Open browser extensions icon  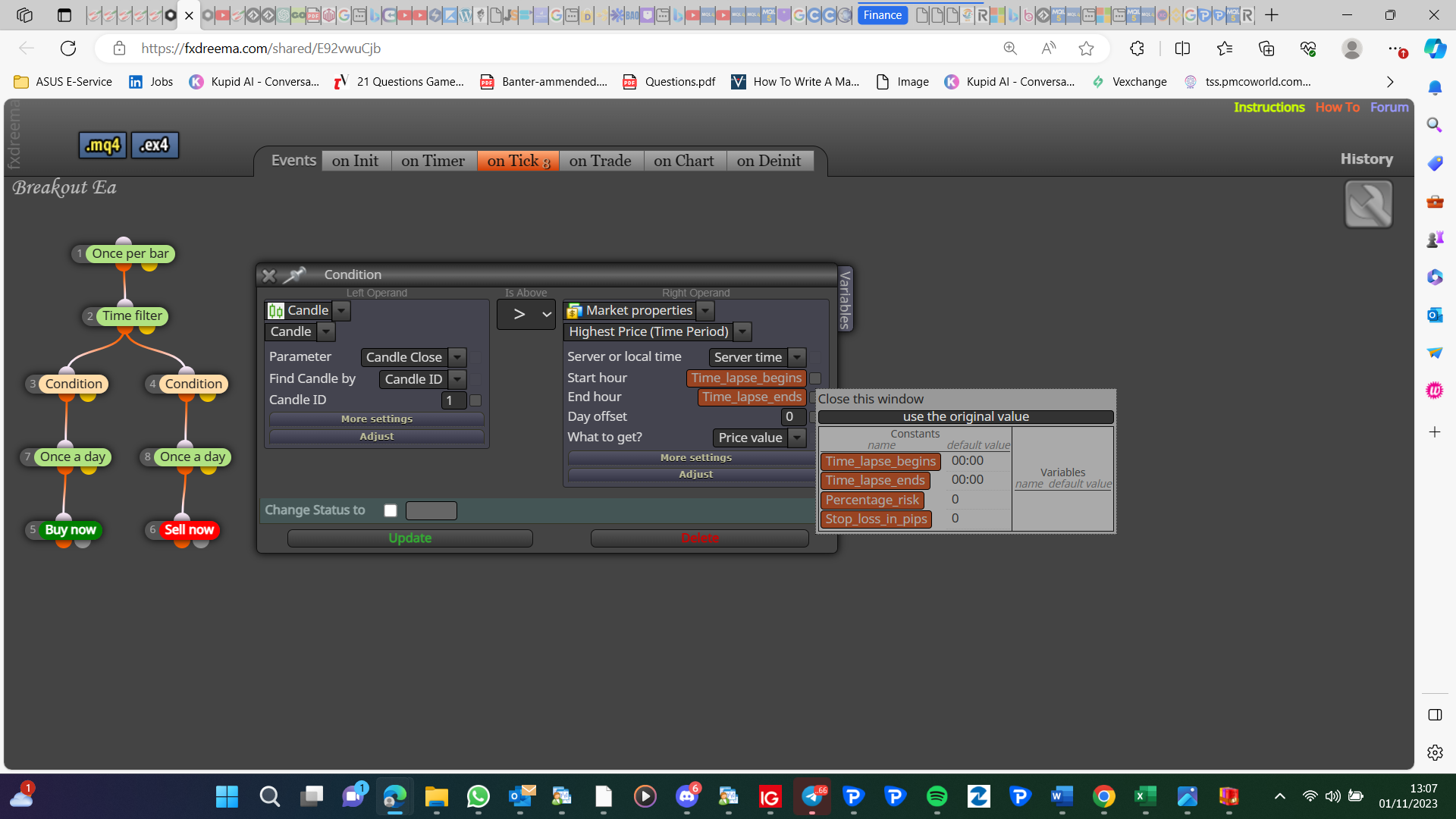pos(1137,49)
